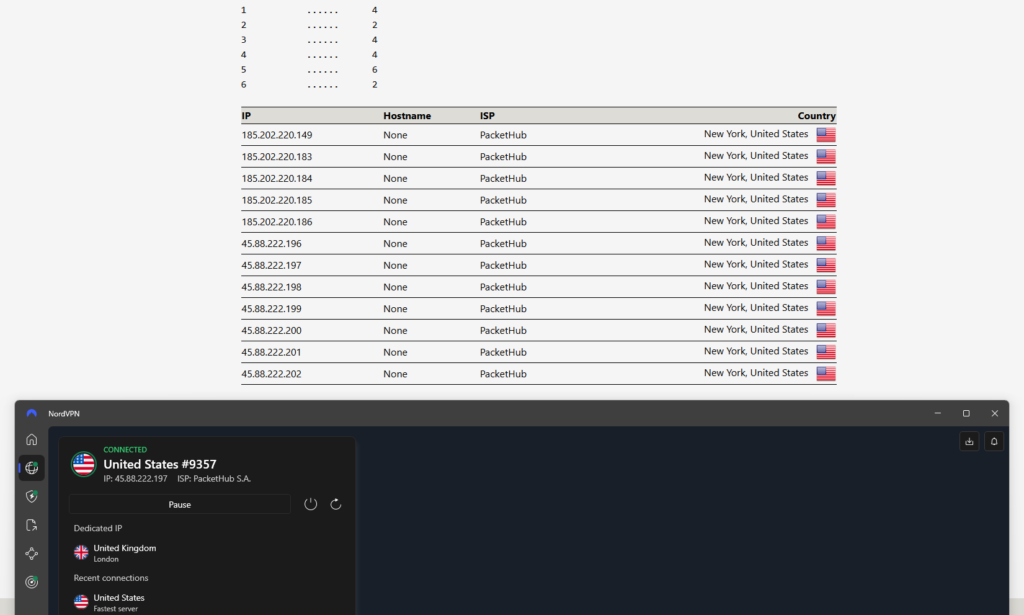Click the United Kingdom flag under Dedicated IP

click(x=81, y=552)
